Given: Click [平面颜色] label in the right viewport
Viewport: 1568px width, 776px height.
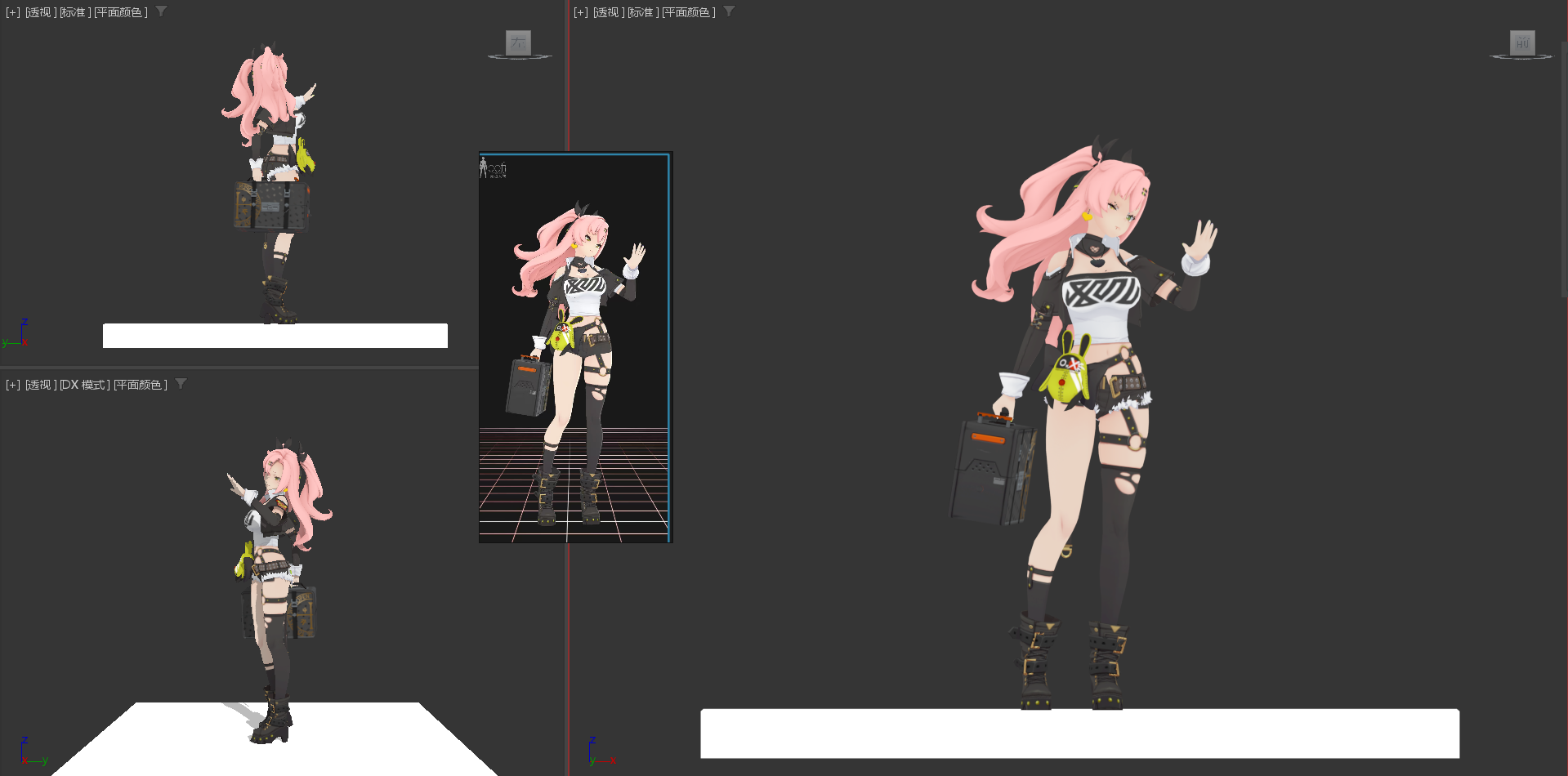Looking at the screenshot, I should (689, 12).
